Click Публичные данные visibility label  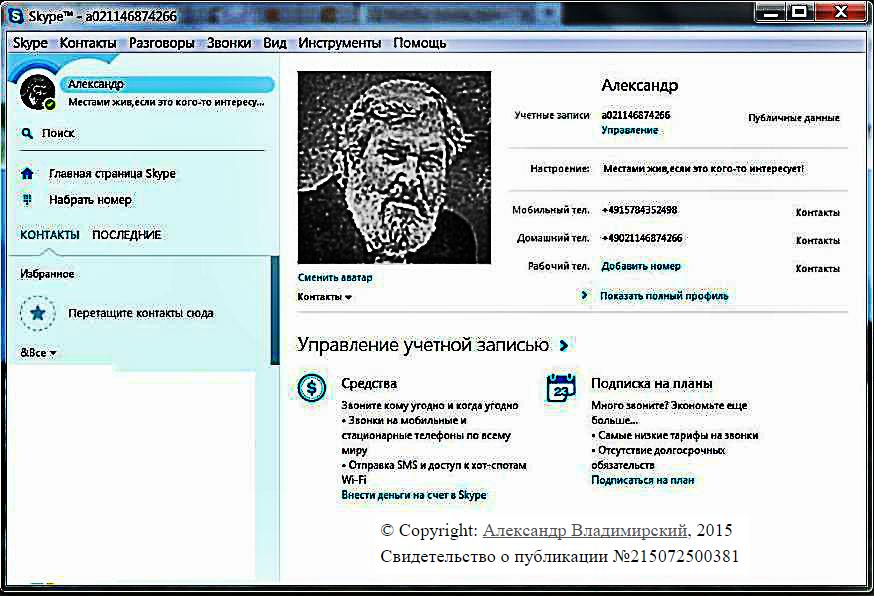[x=794, y=118]
